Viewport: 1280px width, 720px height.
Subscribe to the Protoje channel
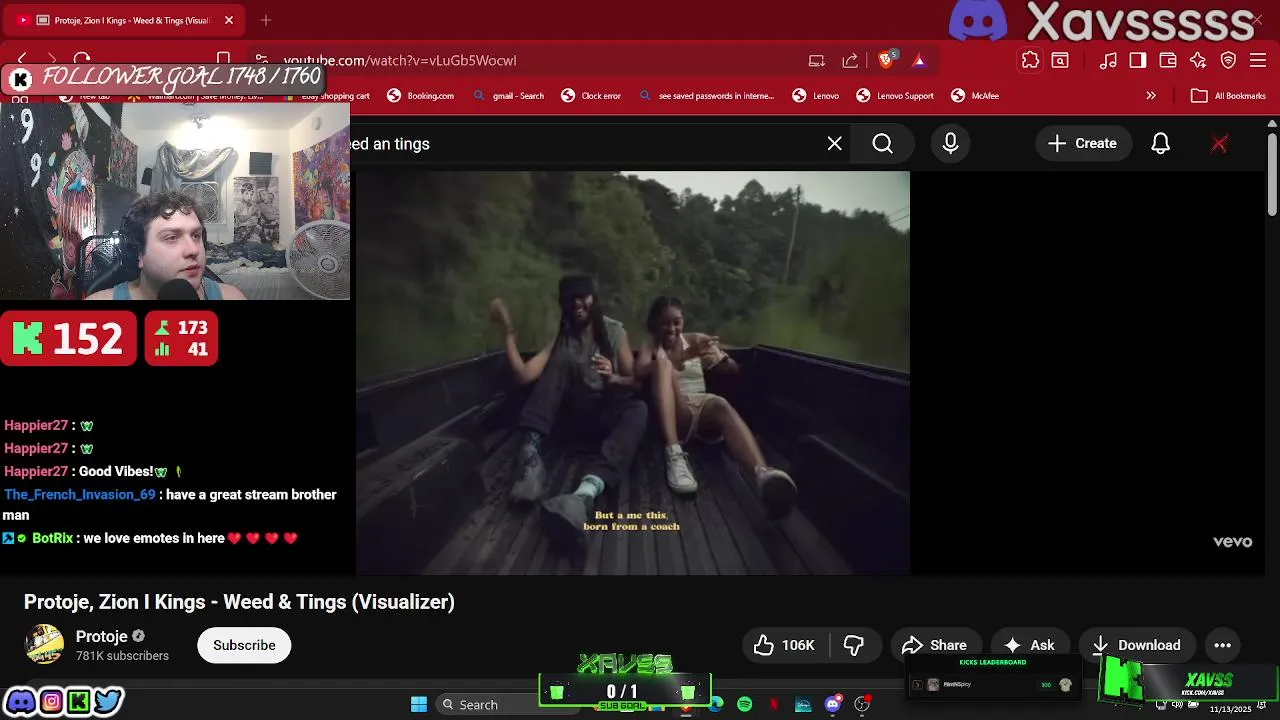tap(244, 645)
